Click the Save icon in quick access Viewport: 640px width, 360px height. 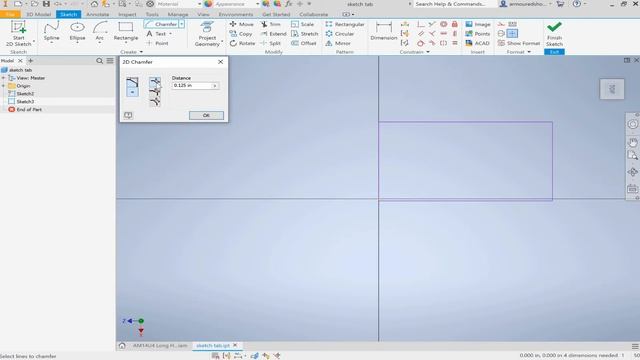pyautogui.click(x=46, y=4)
